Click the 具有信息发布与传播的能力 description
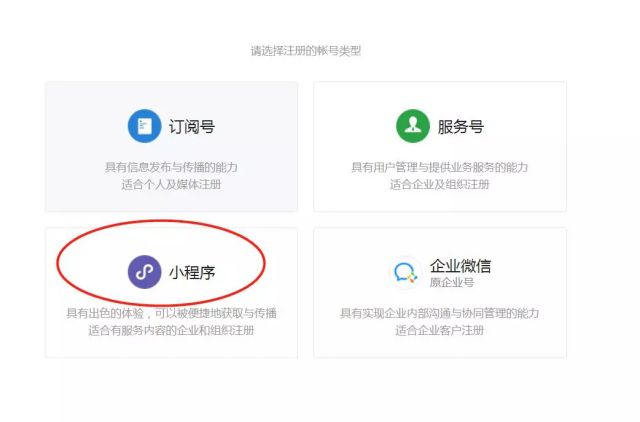The height and width of the screenshot is (422, 640). [x=171, y=167]
